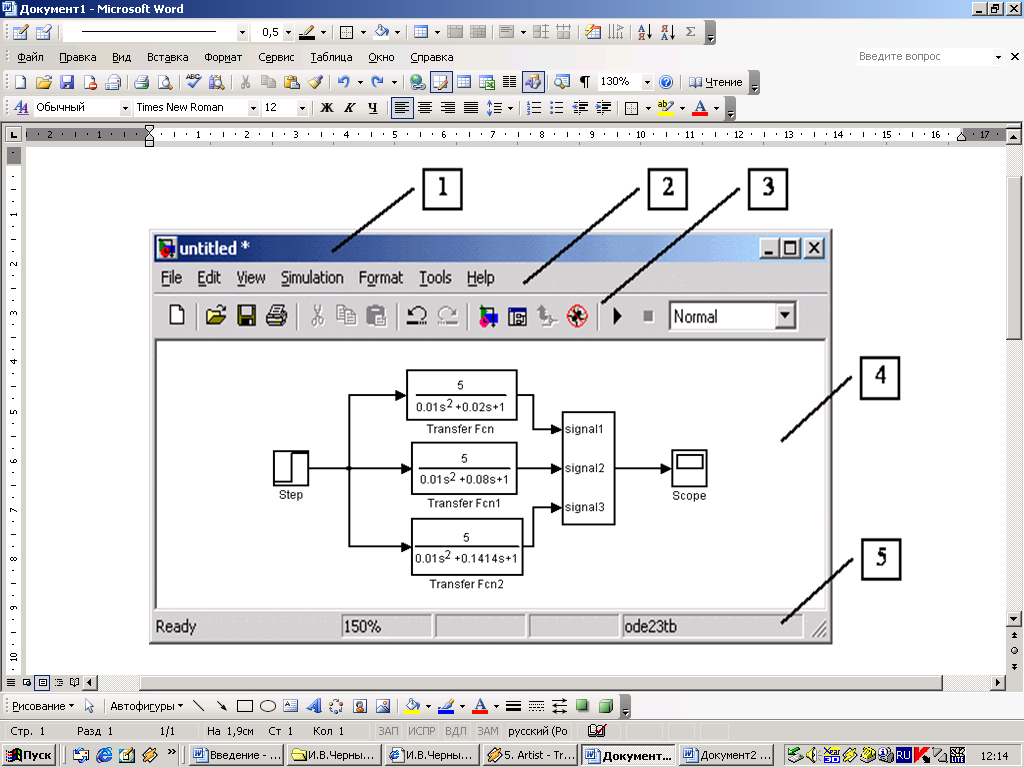Click the Format Painter brush icon
Screen dimensions: 1024x768
314,82
